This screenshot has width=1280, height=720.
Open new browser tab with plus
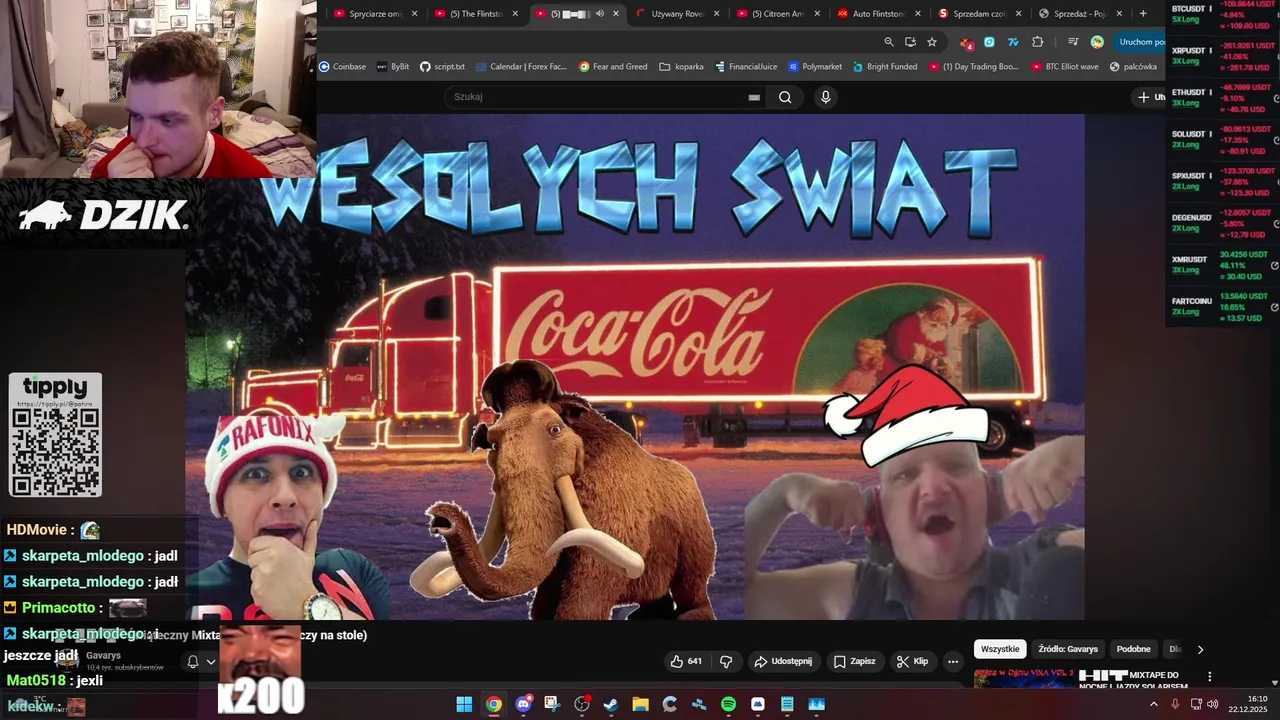1143,13
